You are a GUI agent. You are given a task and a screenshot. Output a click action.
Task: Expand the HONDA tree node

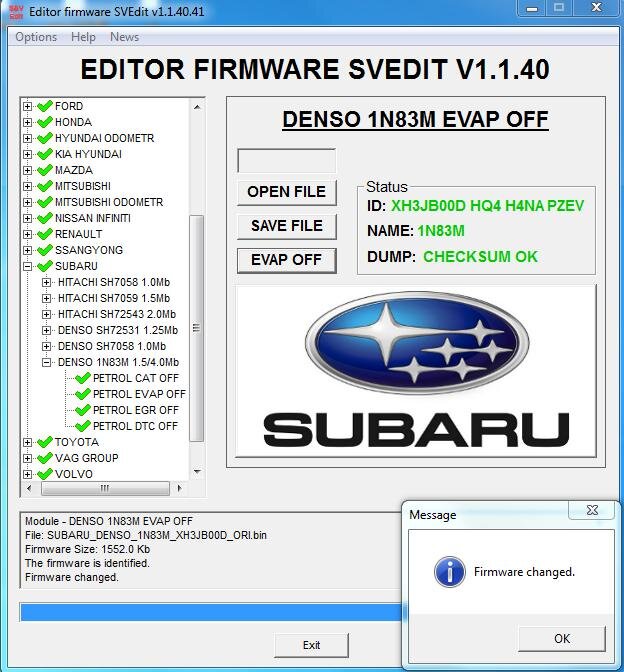coord(27,122)
